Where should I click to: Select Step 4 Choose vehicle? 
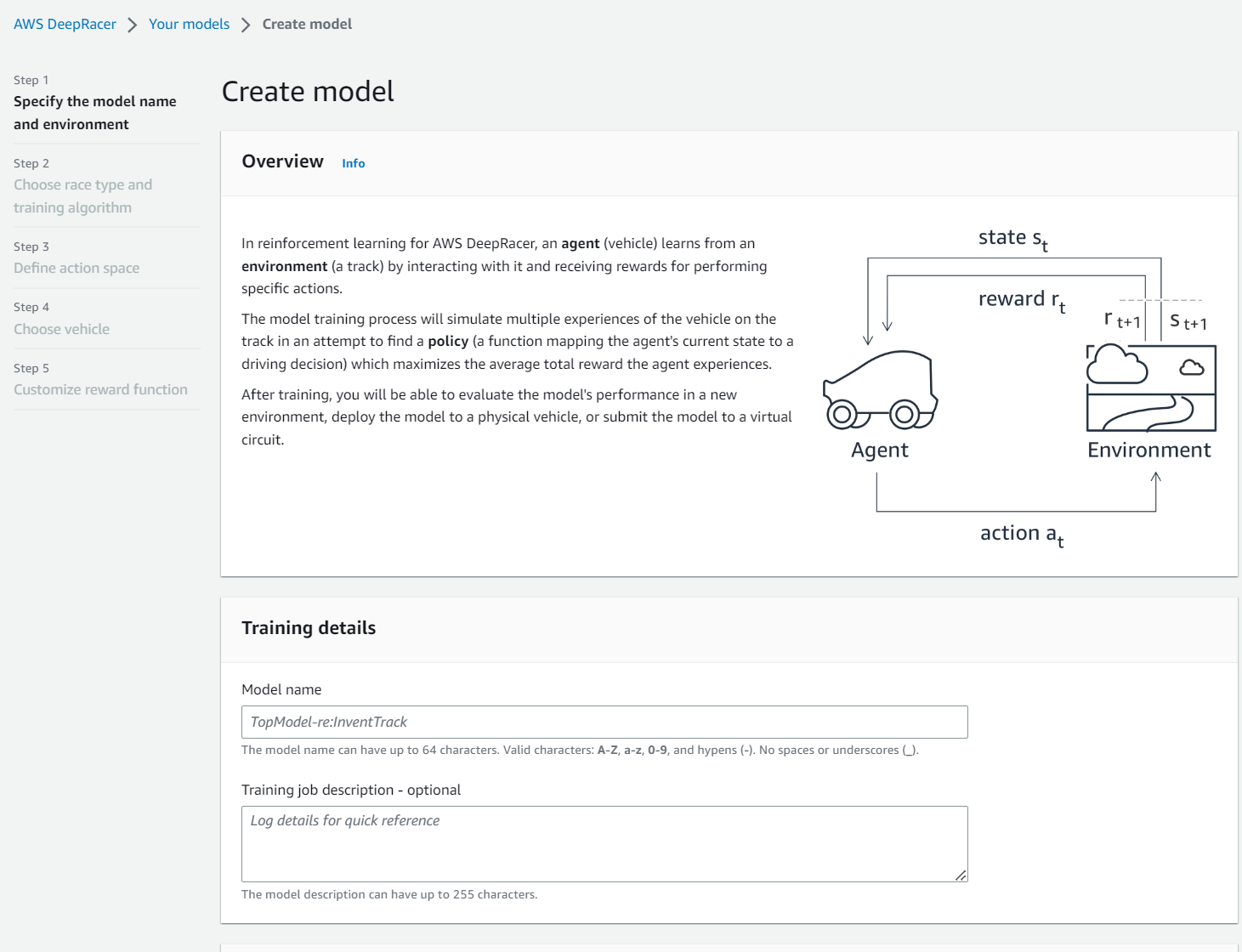click(61, 329)
